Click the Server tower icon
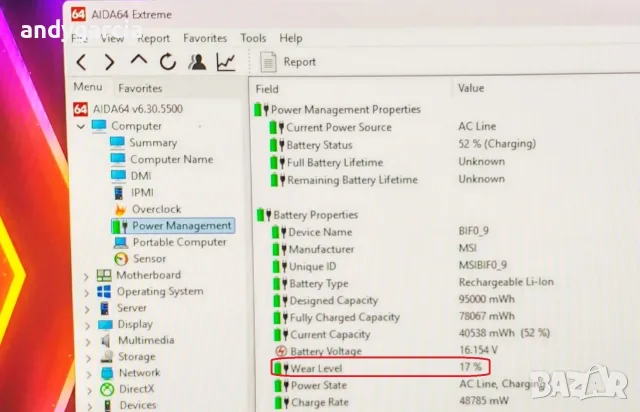This screenshot has width=640, height=412. click(x=104, y=308)
